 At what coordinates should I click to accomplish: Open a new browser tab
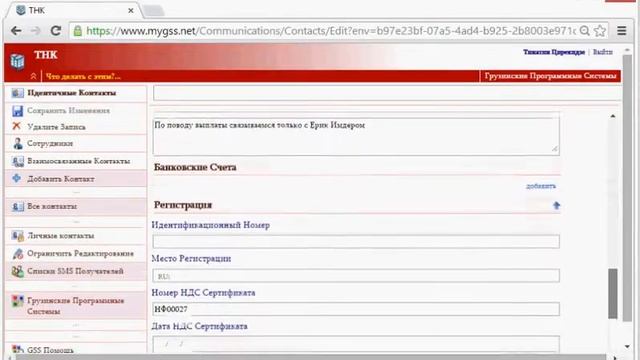tap(154, 11)
